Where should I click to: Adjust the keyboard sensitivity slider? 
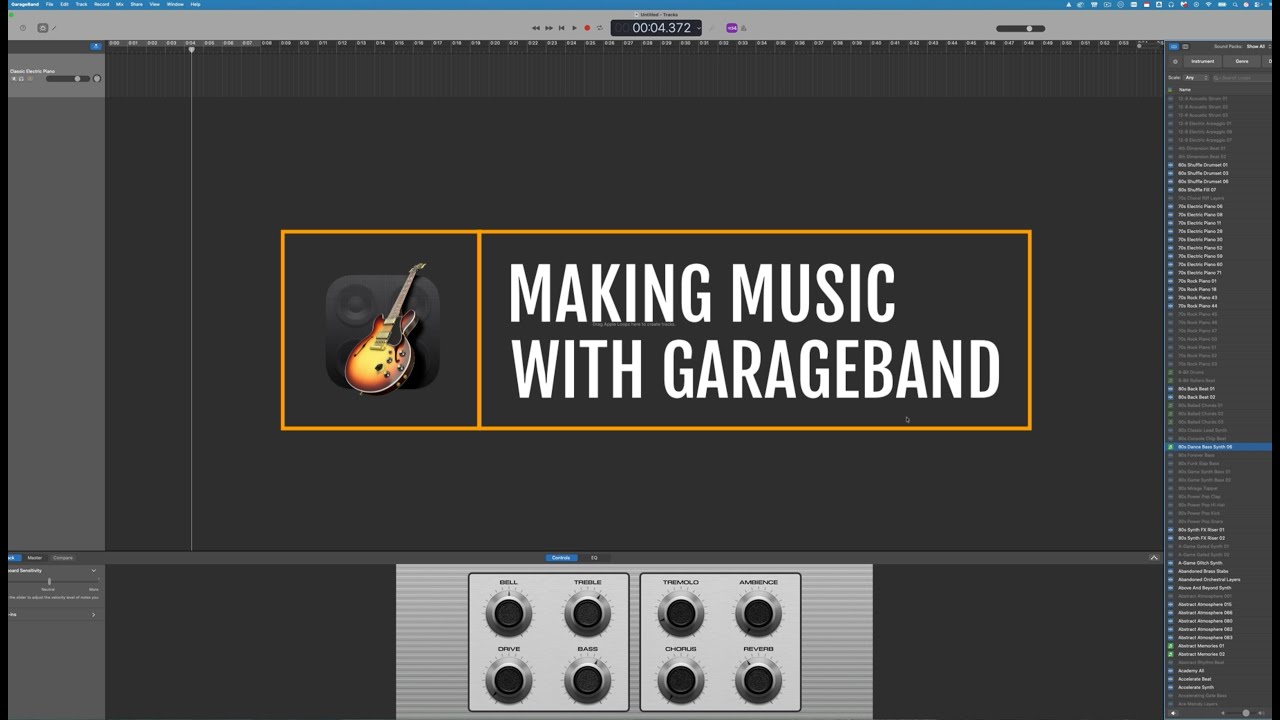coord(50,581)
